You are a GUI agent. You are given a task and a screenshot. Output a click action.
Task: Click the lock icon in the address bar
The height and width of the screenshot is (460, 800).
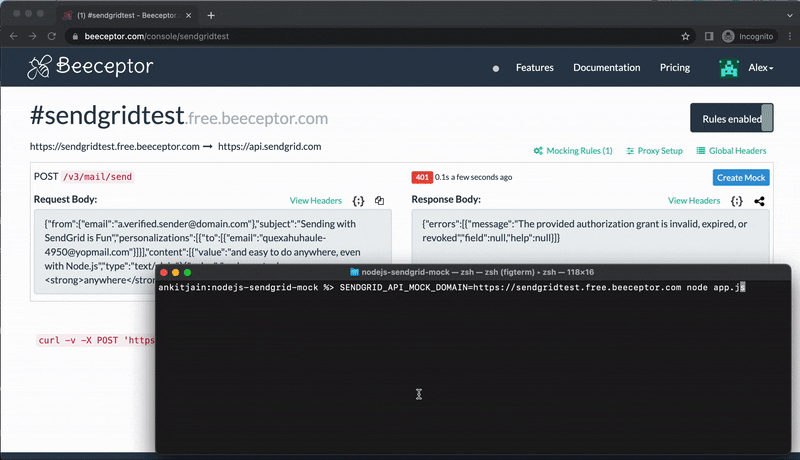point(75,36)
